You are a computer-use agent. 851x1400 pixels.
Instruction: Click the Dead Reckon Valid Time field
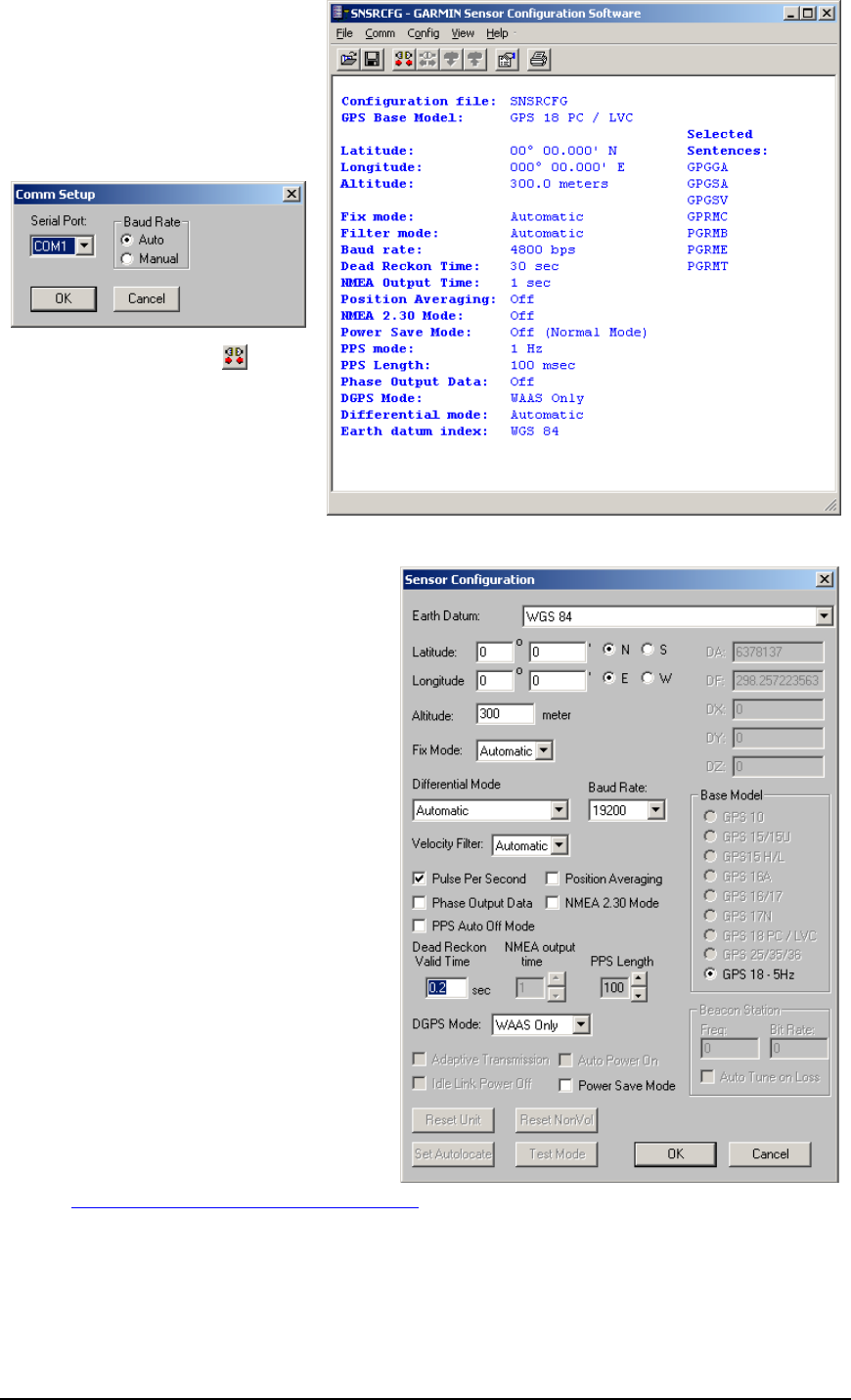tap(447, 988)
